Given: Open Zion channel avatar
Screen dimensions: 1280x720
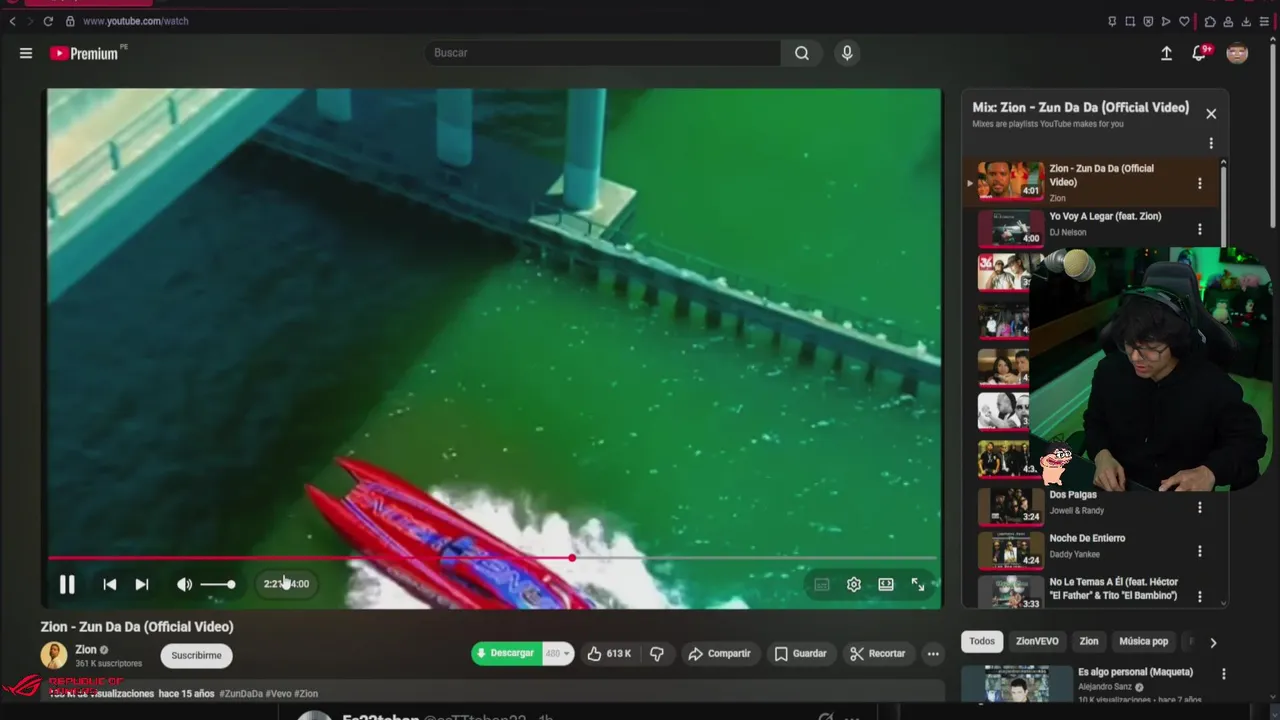Looking at the screenshot, I should click(54, 656).
